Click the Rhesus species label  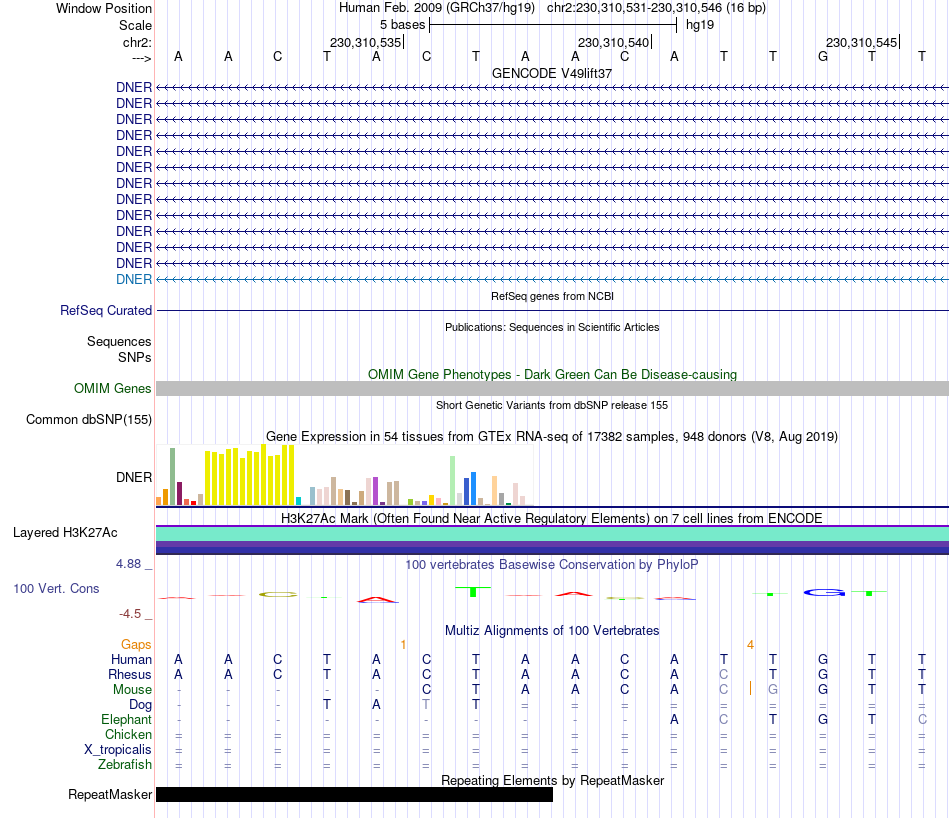click(x=130, y=674)
